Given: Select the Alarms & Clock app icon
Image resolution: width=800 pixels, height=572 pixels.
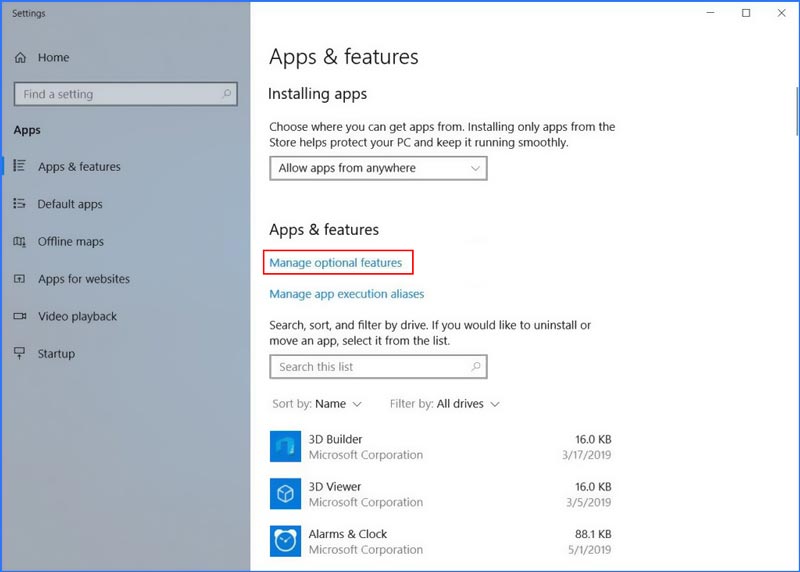Looking at the screenshot, I should (x=285, y=541).
